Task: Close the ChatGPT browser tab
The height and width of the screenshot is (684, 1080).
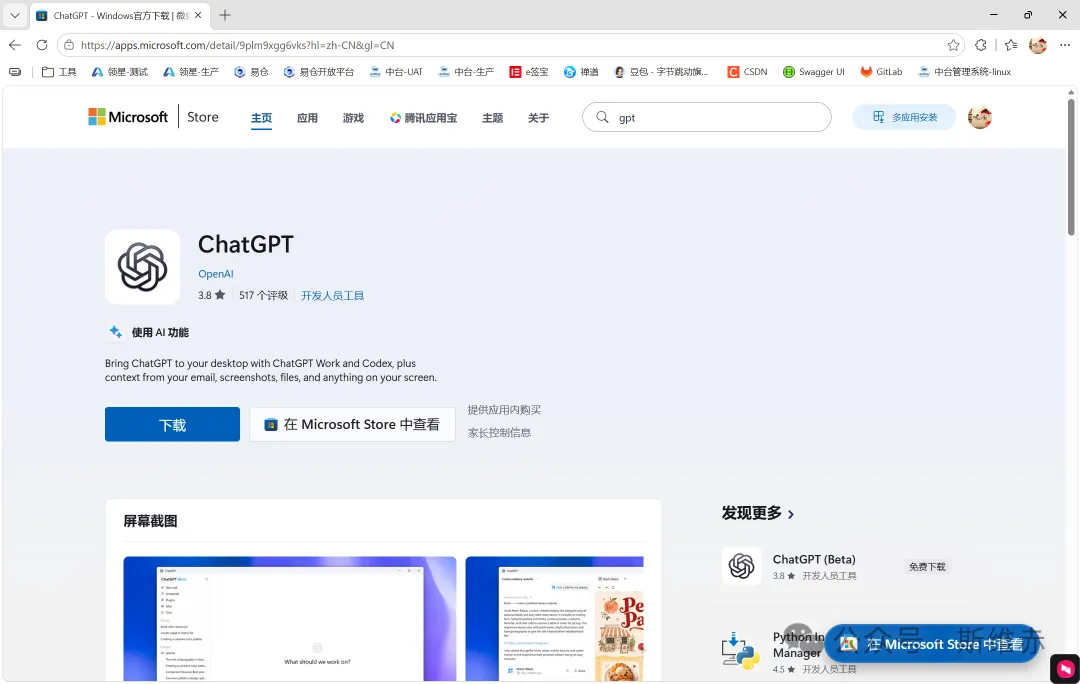Action: click(198, 15)
